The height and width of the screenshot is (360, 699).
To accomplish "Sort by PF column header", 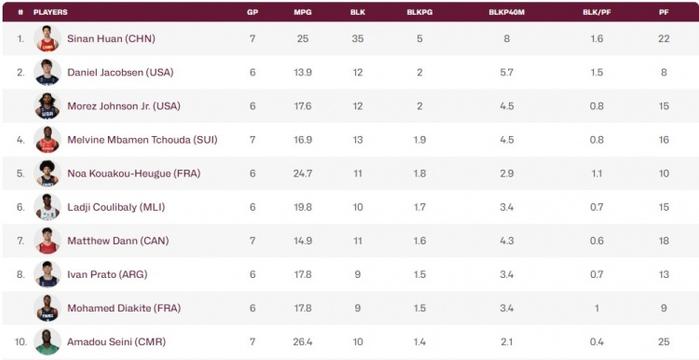I will 664,12.
